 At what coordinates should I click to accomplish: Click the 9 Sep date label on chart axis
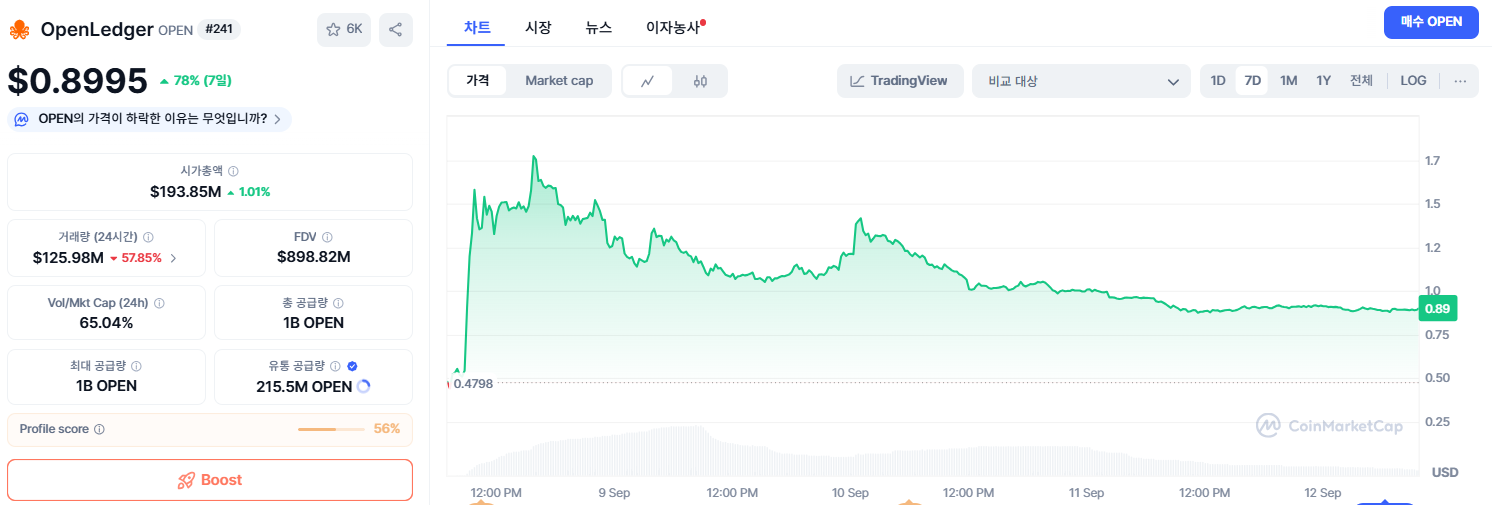614,493
